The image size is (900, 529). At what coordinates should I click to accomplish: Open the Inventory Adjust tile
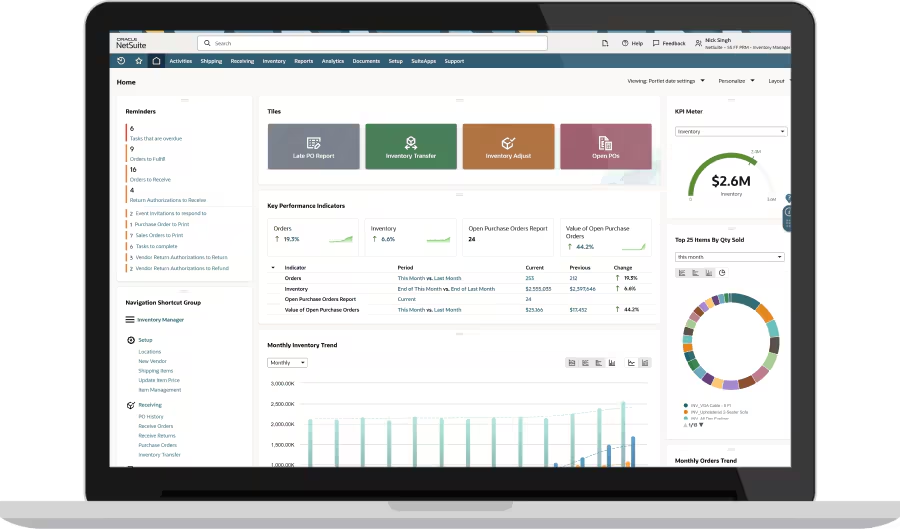(x=508, y=147)
